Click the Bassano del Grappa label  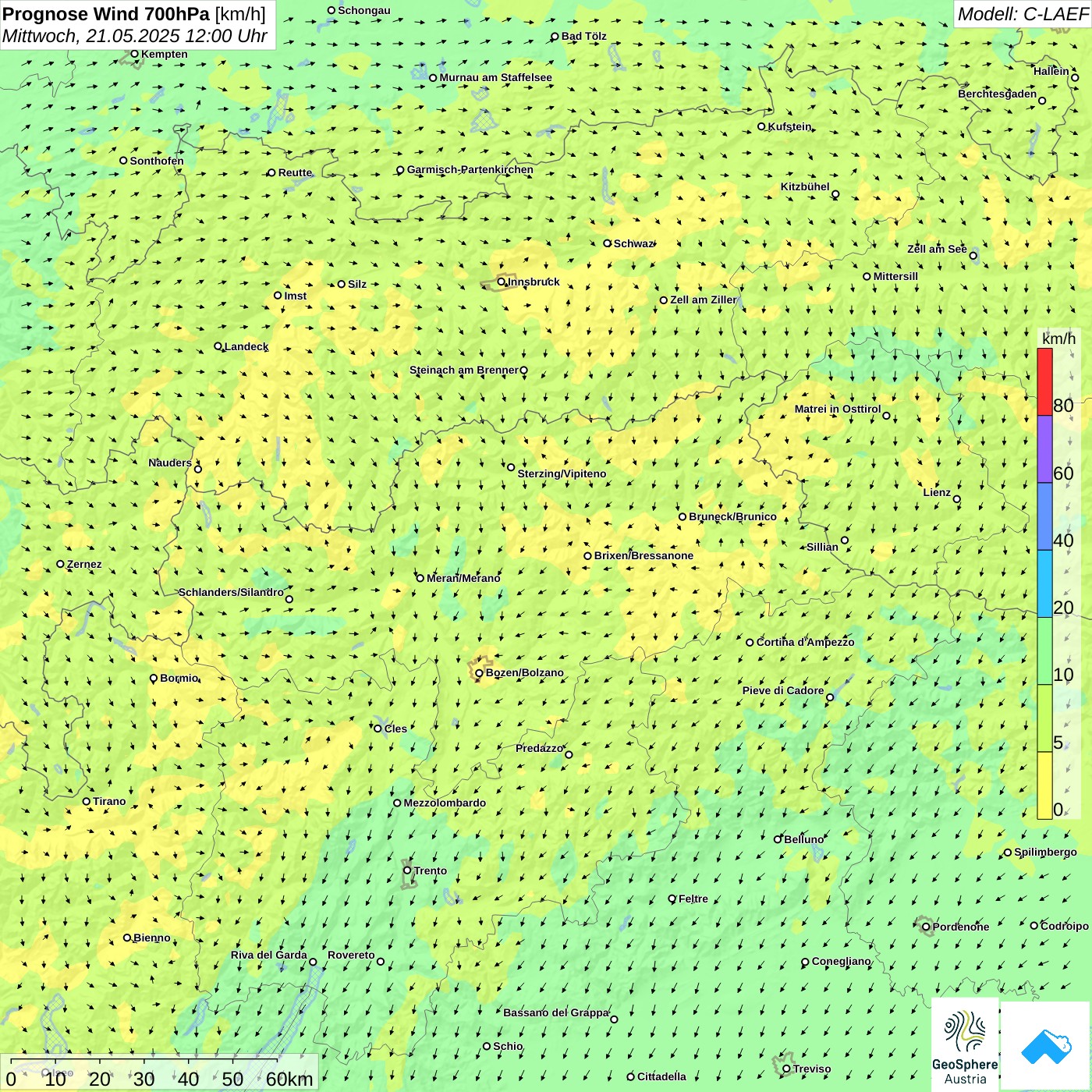(x=556, y=1012)
